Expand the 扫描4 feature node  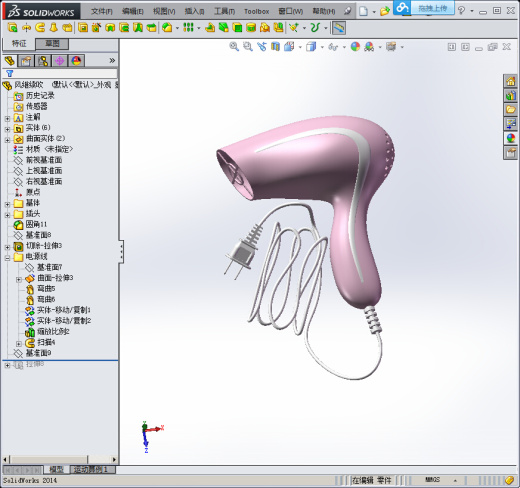coord(19,344)
